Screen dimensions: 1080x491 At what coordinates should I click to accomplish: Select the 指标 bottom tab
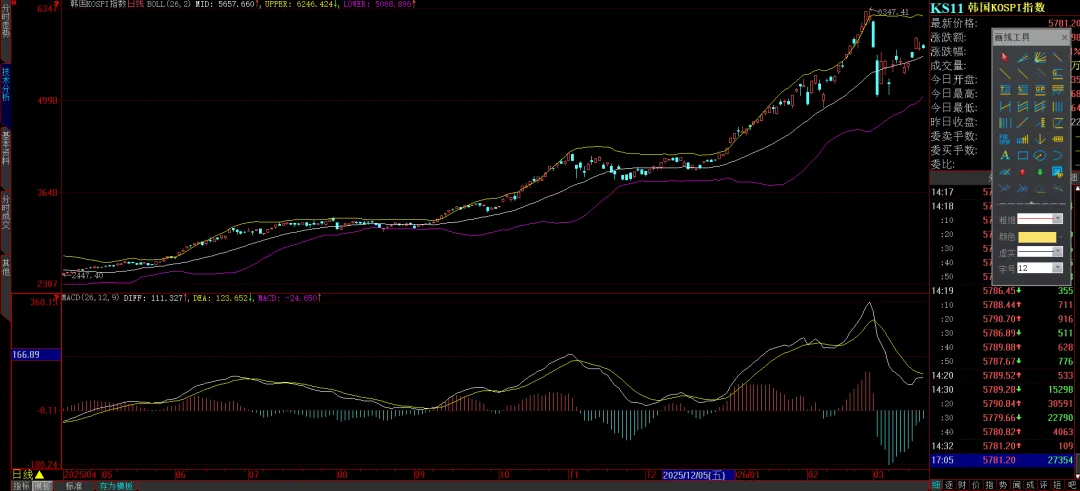21,485
